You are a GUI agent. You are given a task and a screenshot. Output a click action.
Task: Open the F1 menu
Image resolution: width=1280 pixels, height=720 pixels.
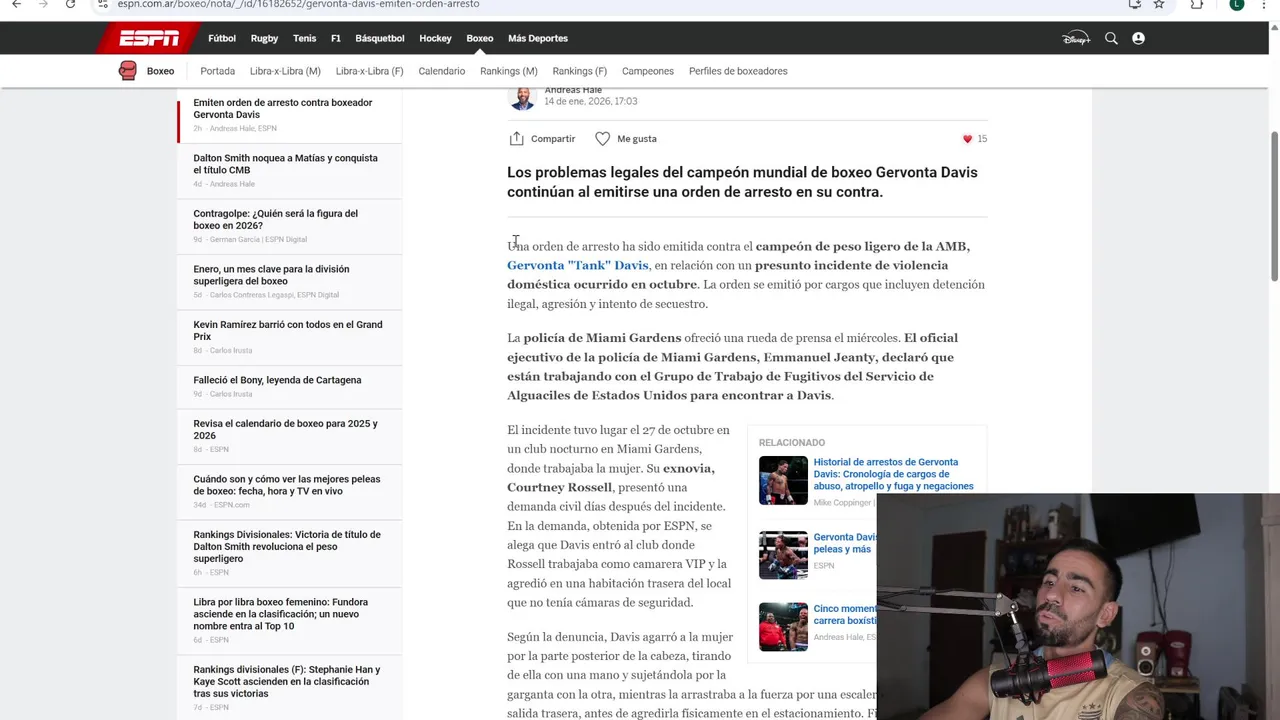point(336,38)
